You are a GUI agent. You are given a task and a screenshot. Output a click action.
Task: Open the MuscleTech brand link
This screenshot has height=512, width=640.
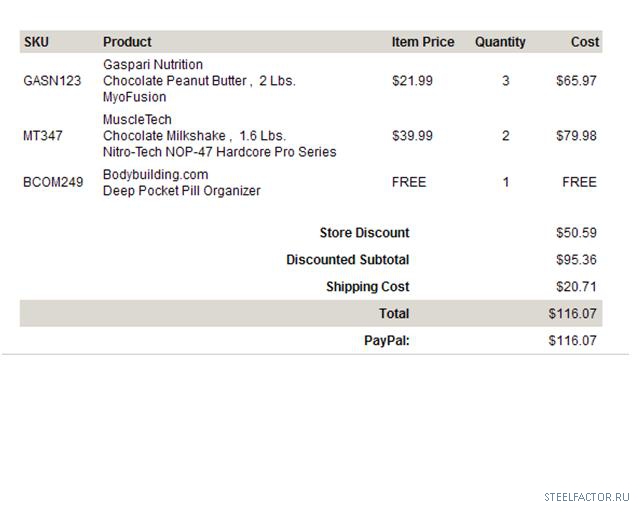137,120
